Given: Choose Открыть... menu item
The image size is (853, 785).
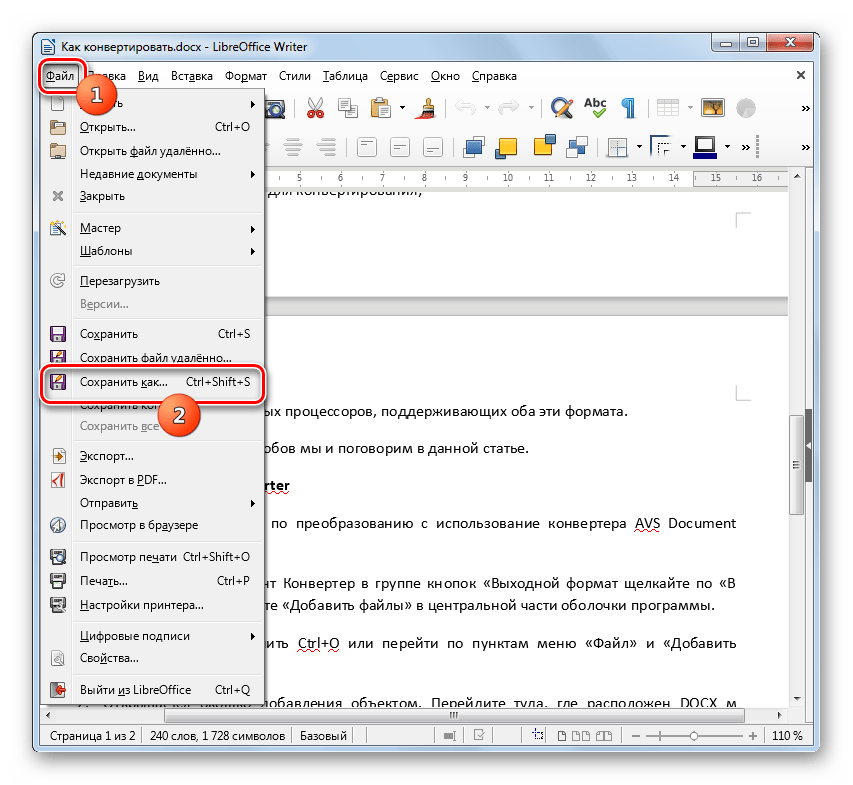Looking at the screenshot, I should tap(152, 127).
